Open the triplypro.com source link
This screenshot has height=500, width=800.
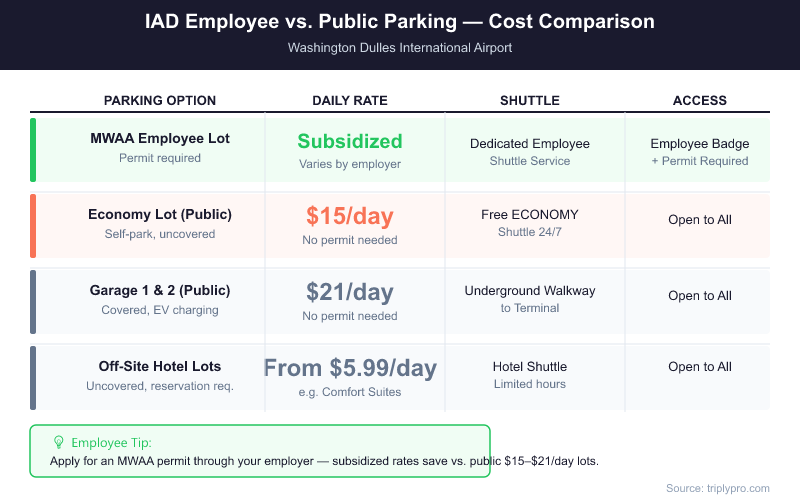718,488
